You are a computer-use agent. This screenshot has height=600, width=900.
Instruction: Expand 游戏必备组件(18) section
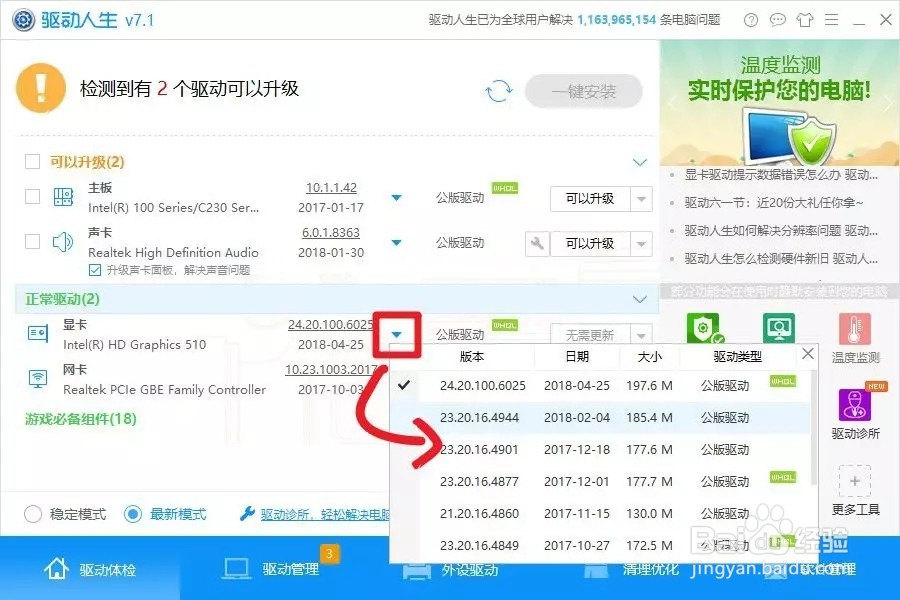click(x=81, y=419)
